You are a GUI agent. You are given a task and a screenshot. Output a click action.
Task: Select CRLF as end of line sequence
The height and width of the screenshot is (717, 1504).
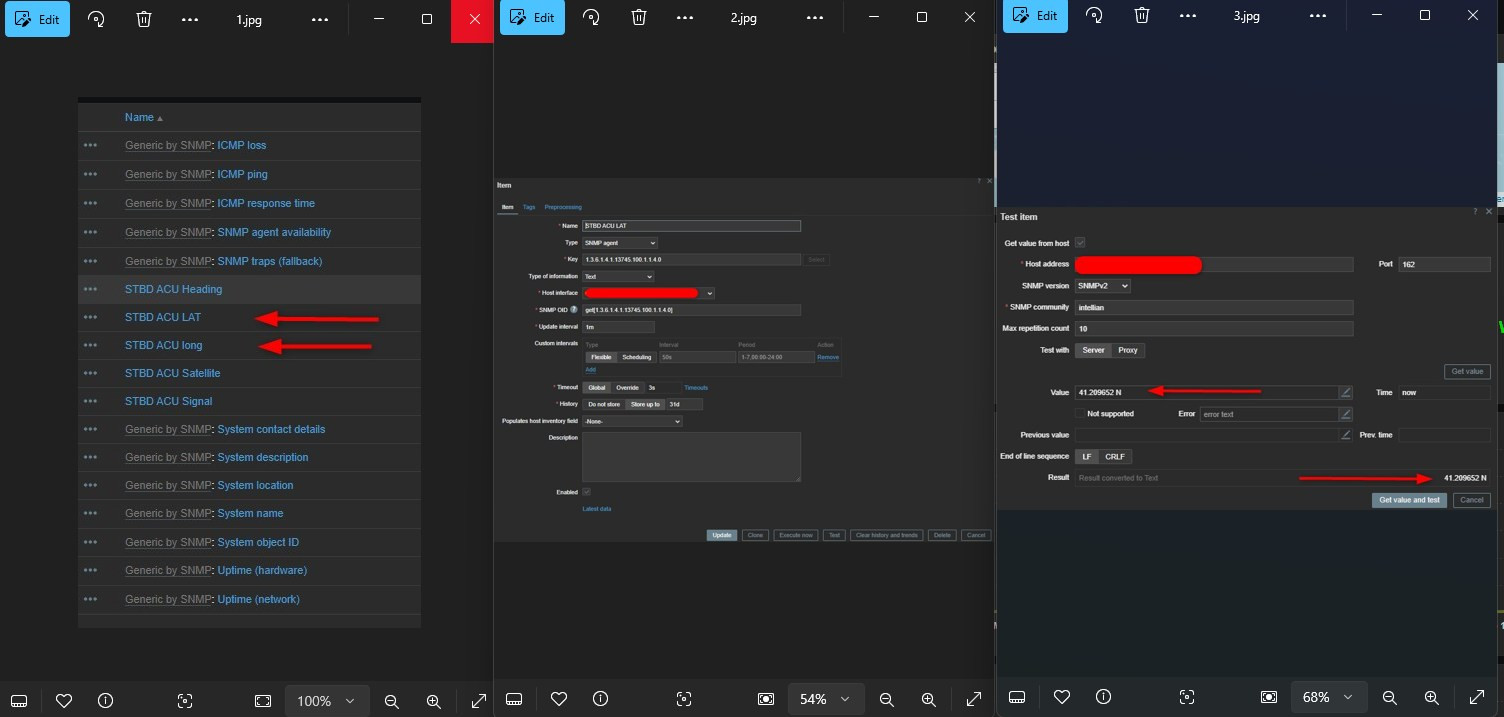[1114, 456]
